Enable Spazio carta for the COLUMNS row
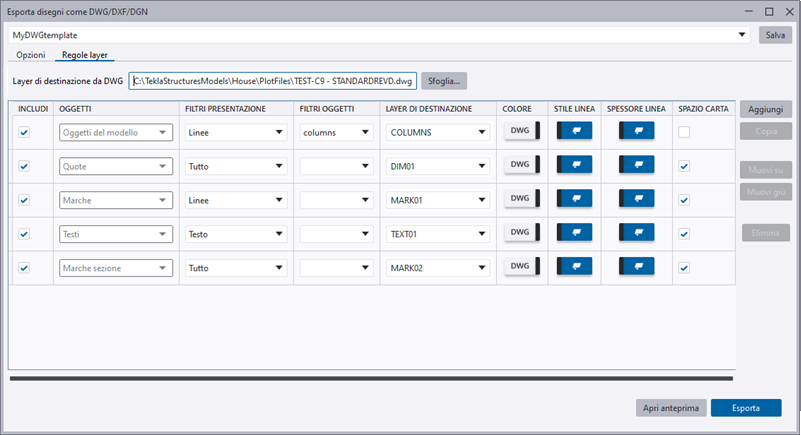The image size is (801, 435). 684,132
